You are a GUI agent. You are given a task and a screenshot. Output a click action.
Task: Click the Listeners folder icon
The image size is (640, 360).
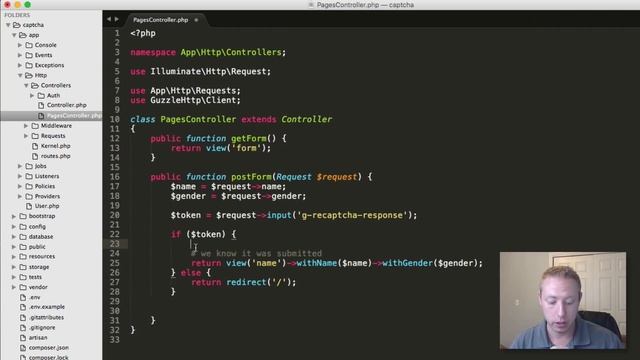coord(29,176)
